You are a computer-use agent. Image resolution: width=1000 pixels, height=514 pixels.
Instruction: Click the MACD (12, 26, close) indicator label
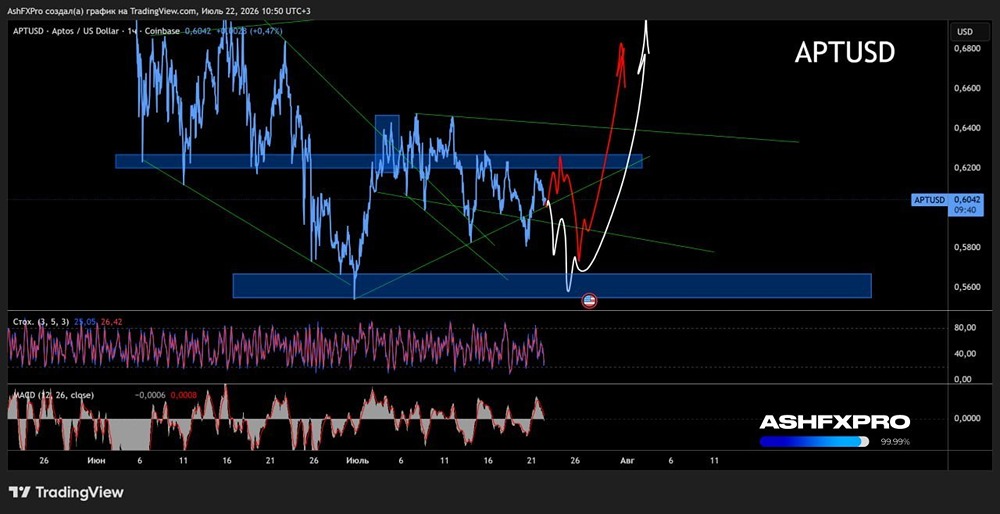coord(53,395)
